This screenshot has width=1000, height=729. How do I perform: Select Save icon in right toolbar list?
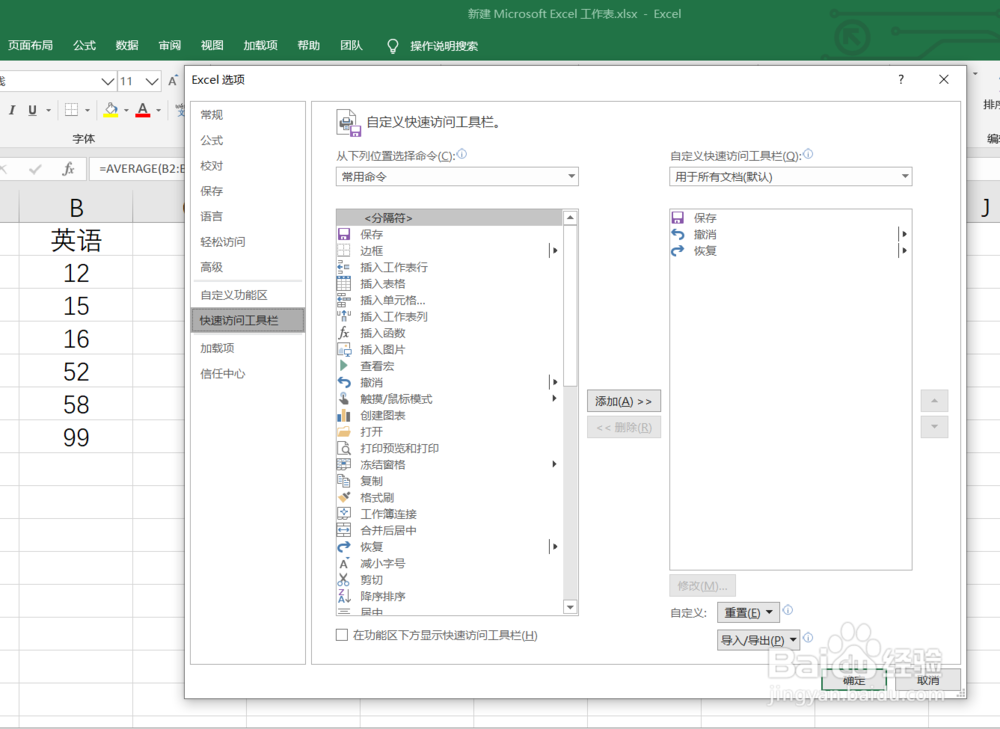[677, 217]
